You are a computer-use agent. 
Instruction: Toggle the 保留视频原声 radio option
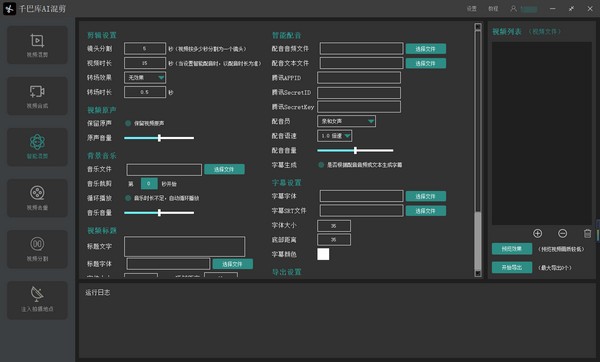[x=128, y=123]
